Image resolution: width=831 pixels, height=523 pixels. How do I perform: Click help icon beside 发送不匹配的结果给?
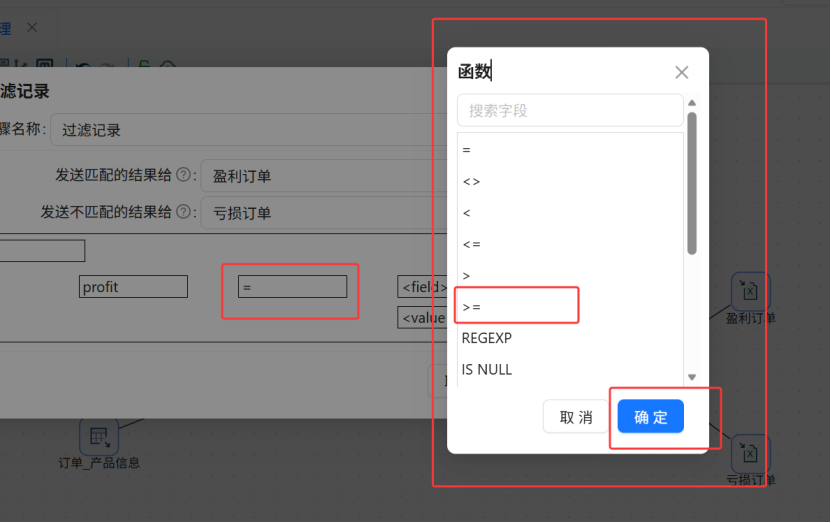[183, 212]
